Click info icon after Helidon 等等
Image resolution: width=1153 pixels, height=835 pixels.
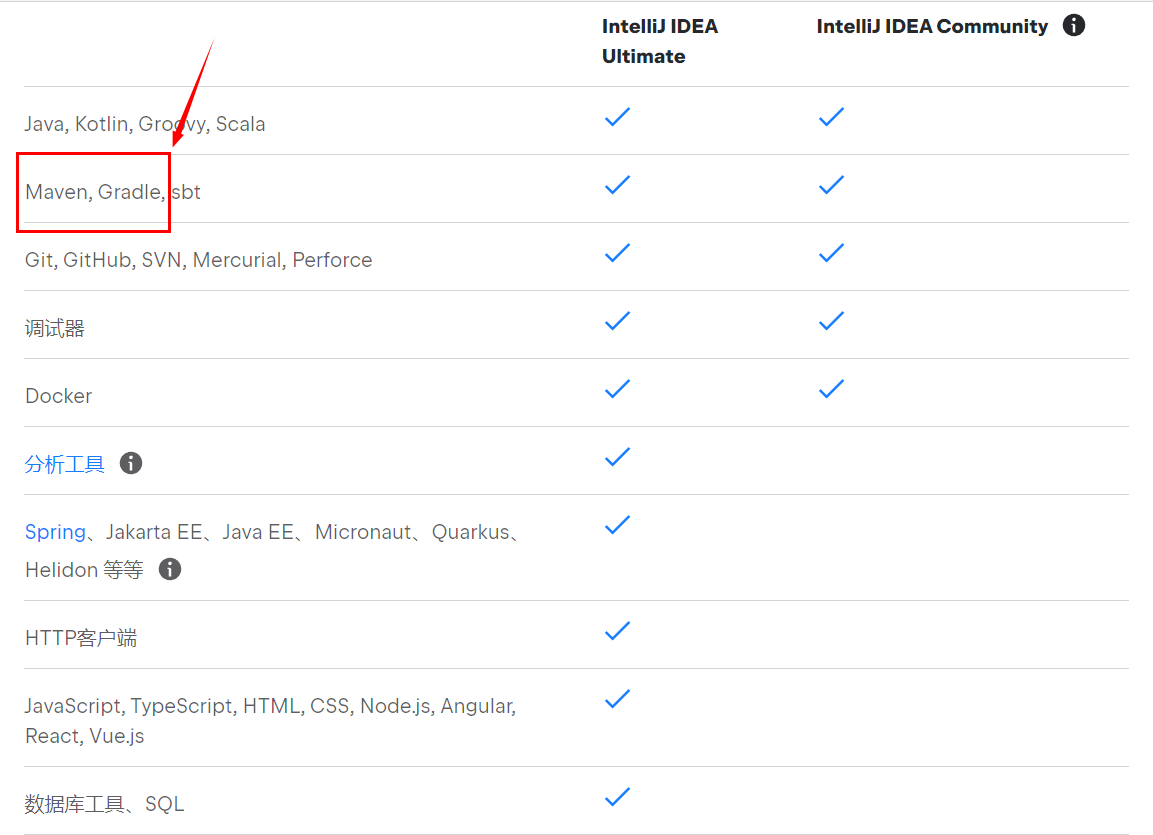coord(170,569)
